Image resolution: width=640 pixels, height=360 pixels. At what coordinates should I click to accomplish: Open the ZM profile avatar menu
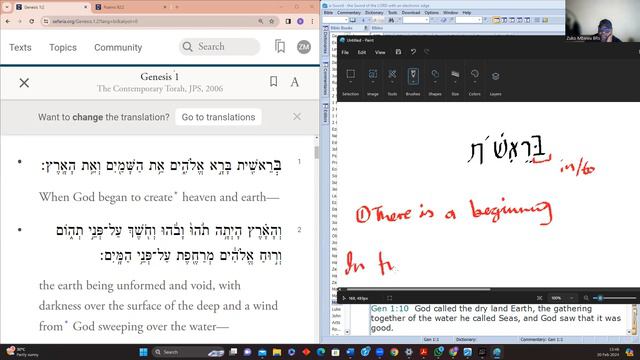(304, 47)
